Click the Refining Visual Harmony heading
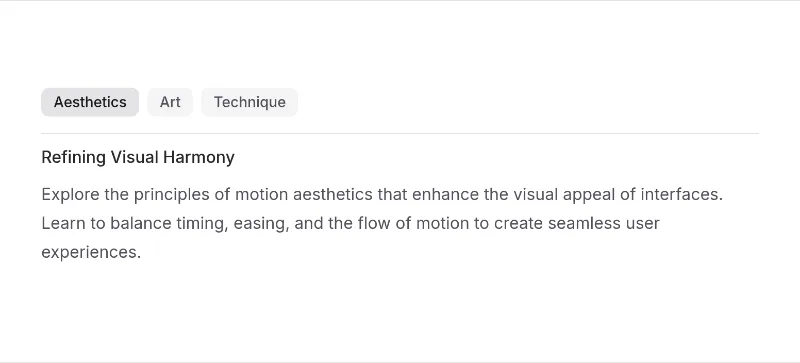The height and width of the screenshot is (363, 800). tap(138, 157)
